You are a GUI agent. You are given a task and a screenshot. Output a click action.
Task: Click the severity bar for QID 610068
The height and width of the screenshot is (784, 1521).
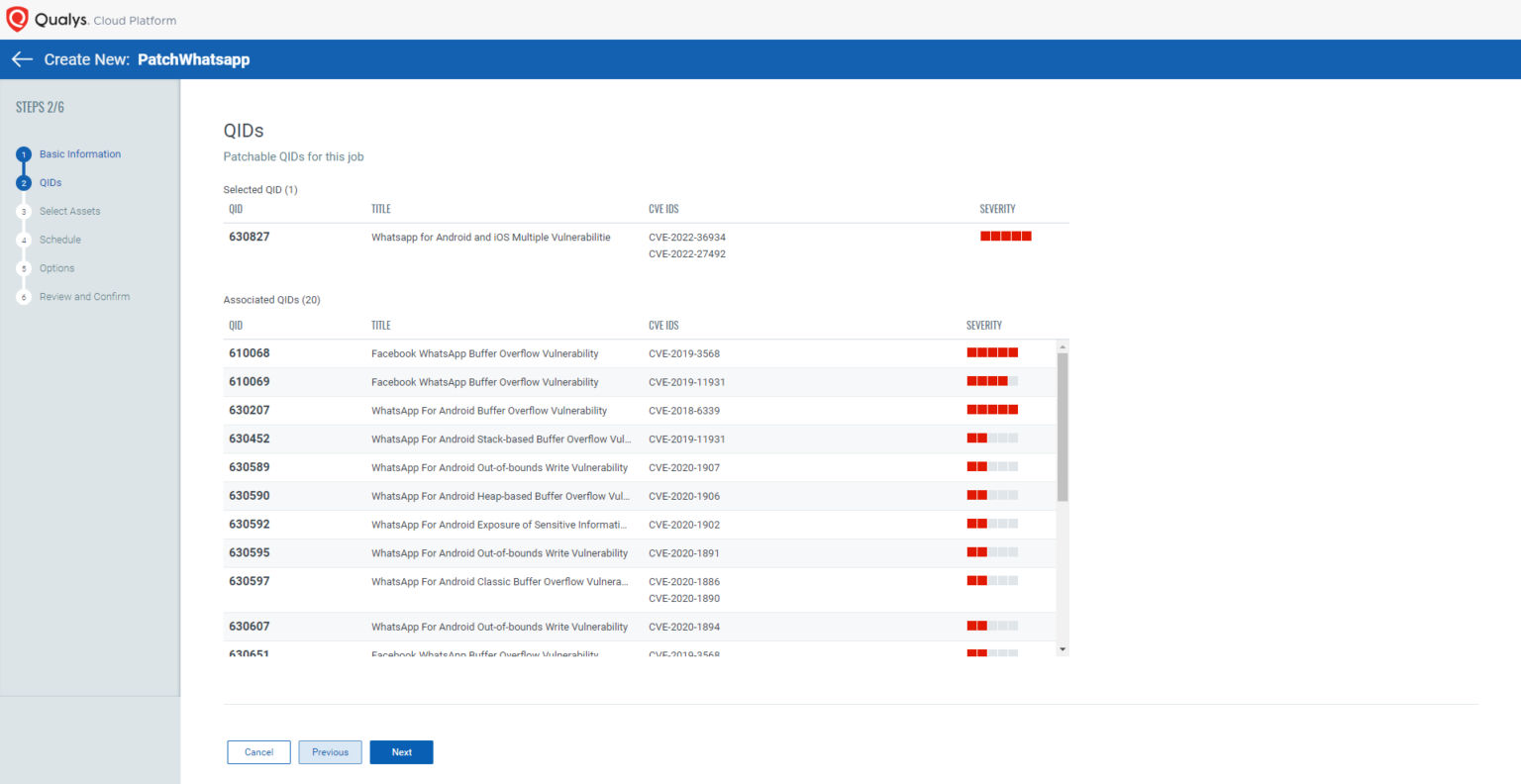coord(992,351)
